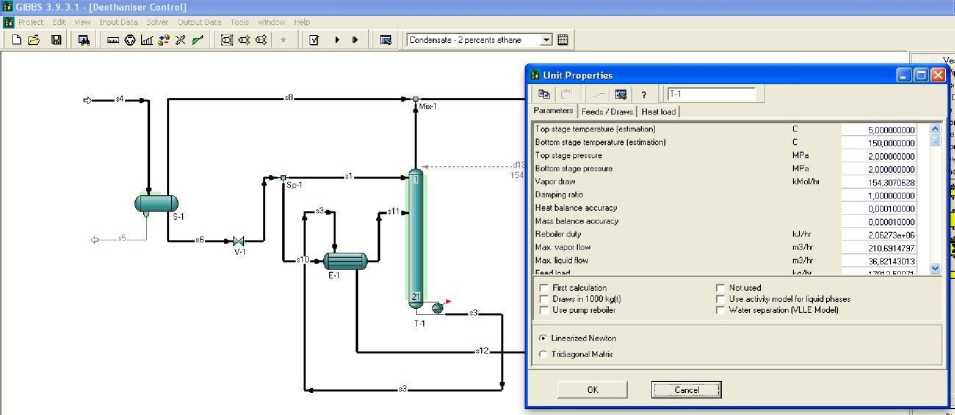955x415 pixels.
Task: Click the parameters list scroll-up arrow
Action: [936, 129]
